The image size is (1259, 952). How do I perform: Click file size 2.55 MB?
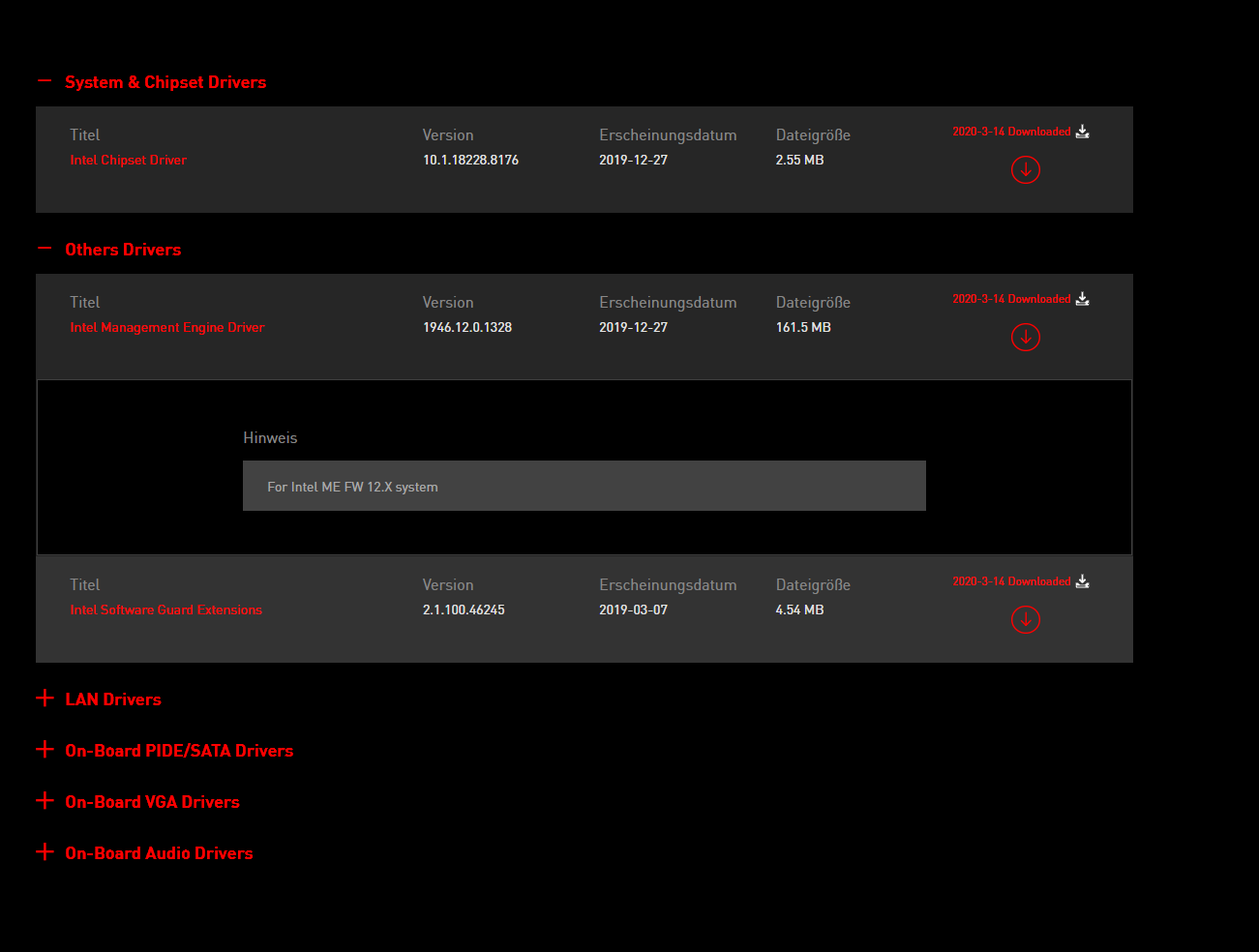click(799, 160)
